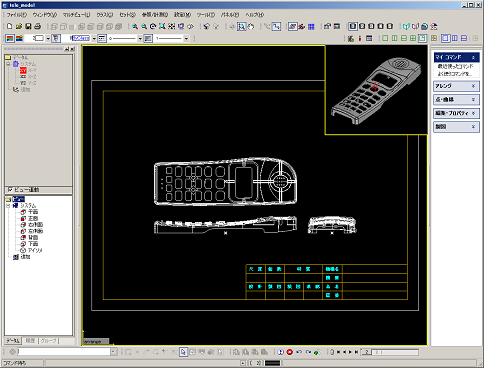Open the command input dropdown arrow
This screenshot has height=368, width=484.
114,352
